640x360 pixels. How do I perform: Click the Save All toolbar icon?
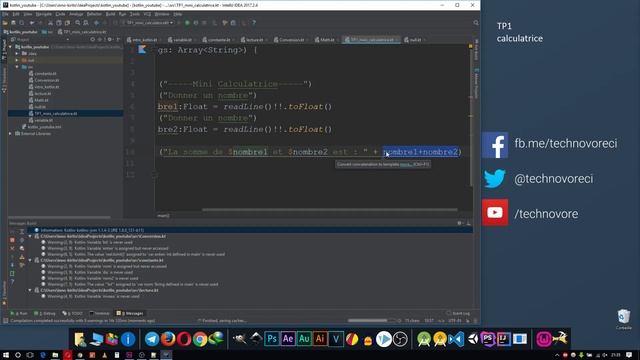(x=13, y=23)
